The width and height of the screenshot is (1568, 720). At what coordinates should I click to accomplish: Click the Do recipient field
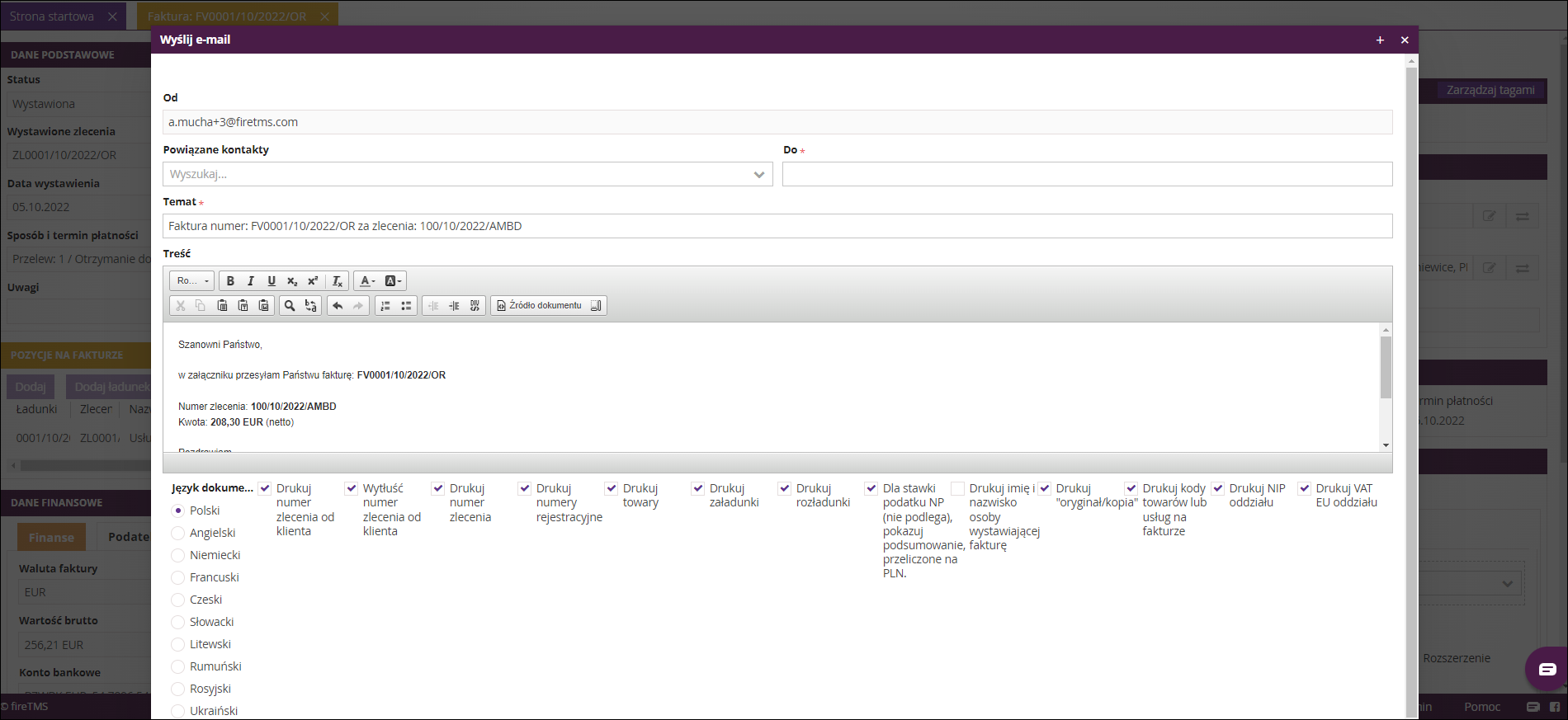(x=1088, y=174)
